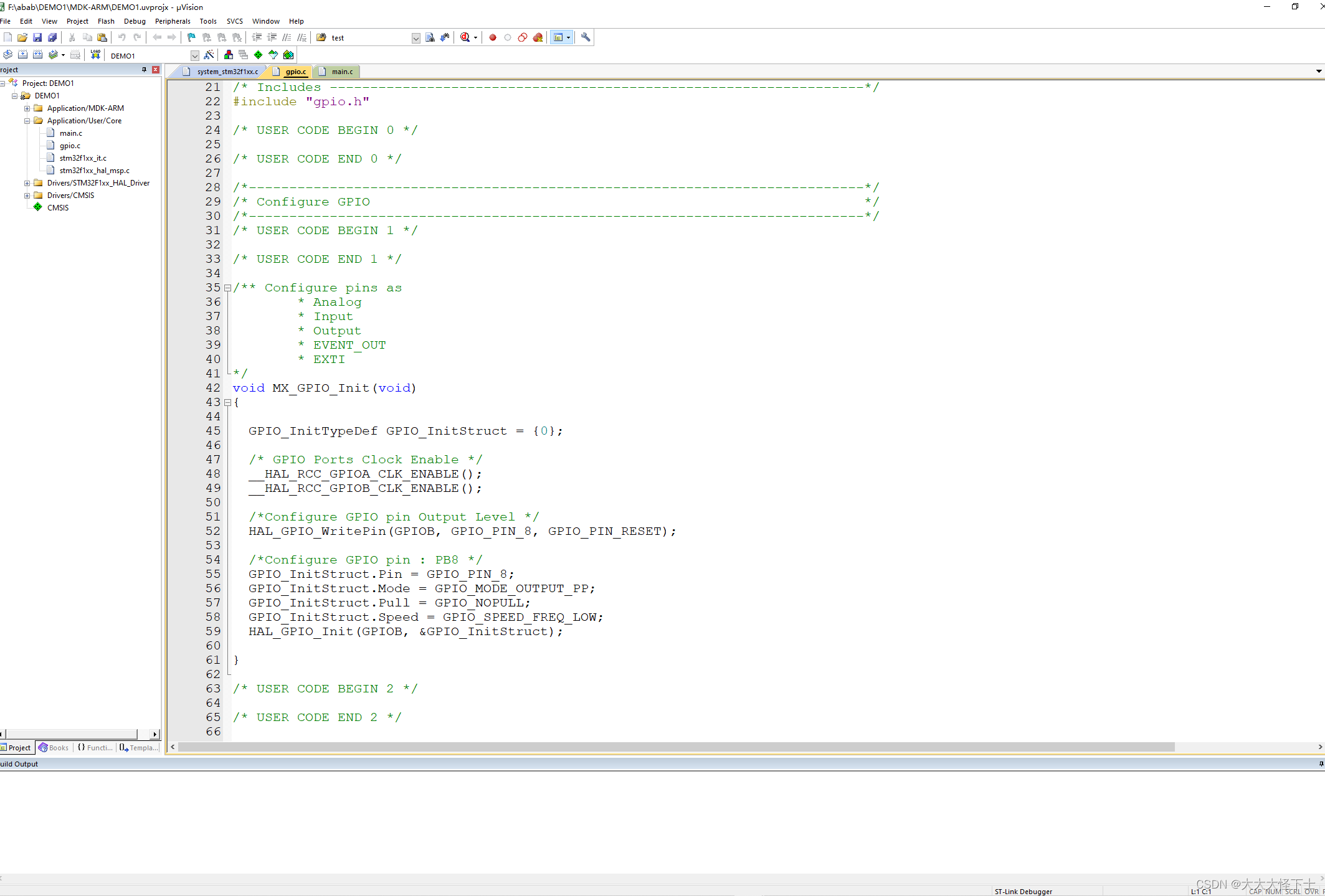Rebuild all target files
The height and width of the screenshot is (896, 1325).
tap(38, 54)
